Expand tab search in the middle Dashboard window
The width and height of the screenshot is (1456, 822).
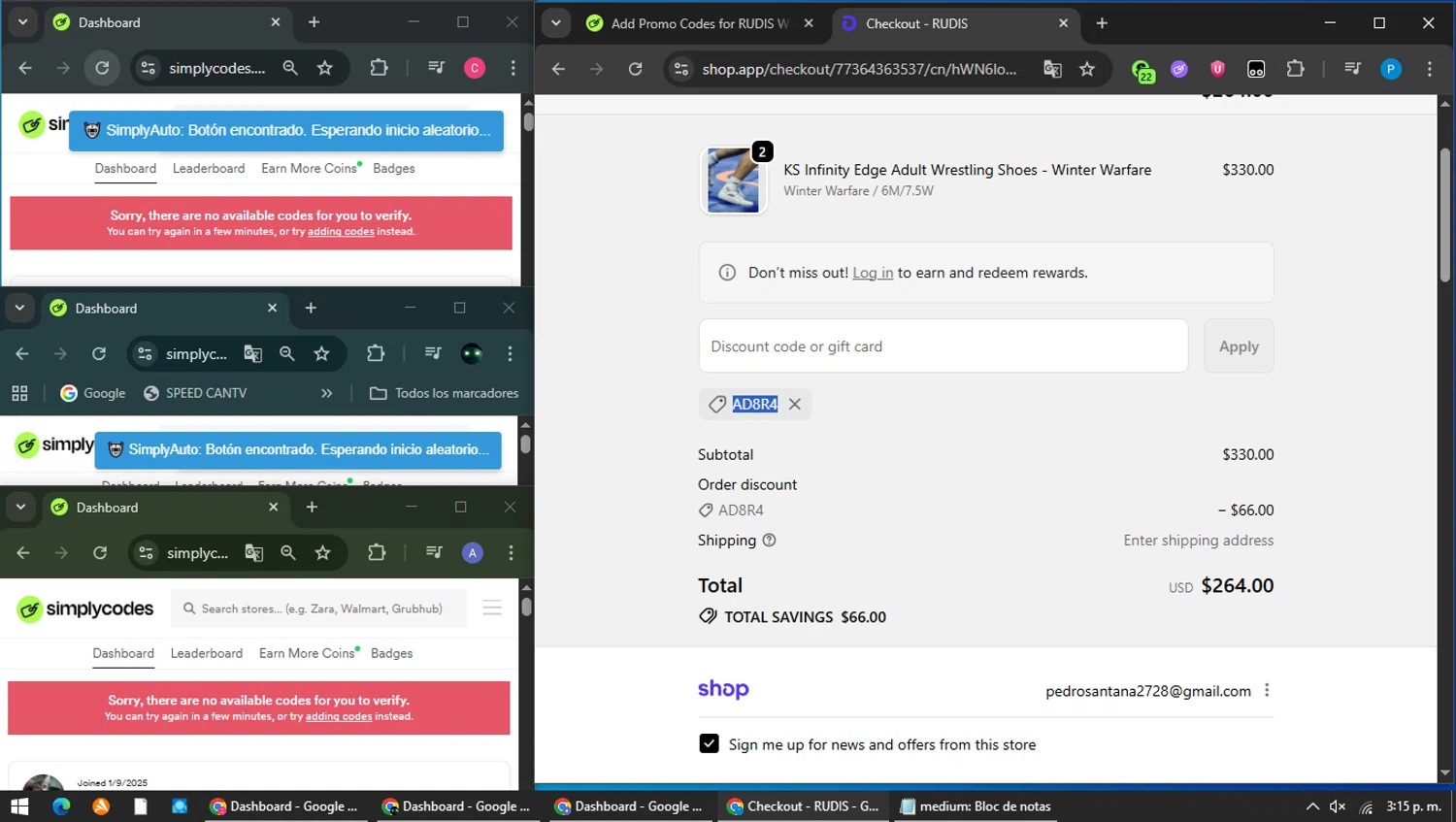click(19, 308)
